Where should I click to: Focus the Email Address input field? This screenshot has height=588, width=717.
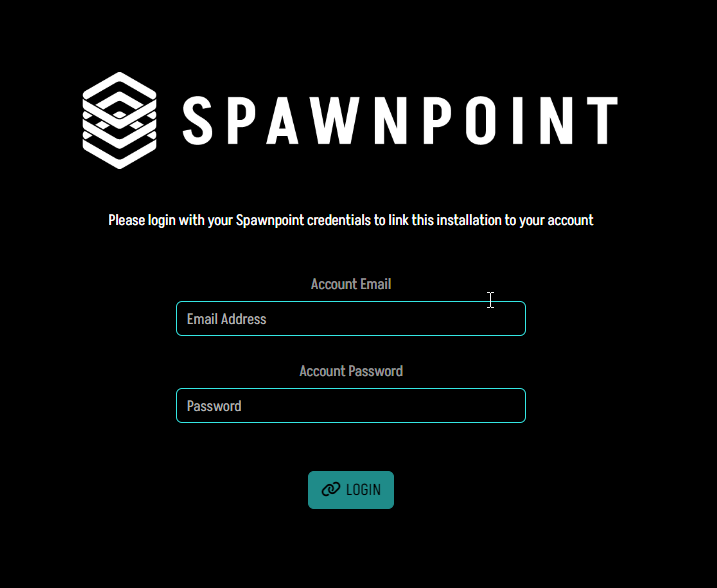[x=350, y=319]
